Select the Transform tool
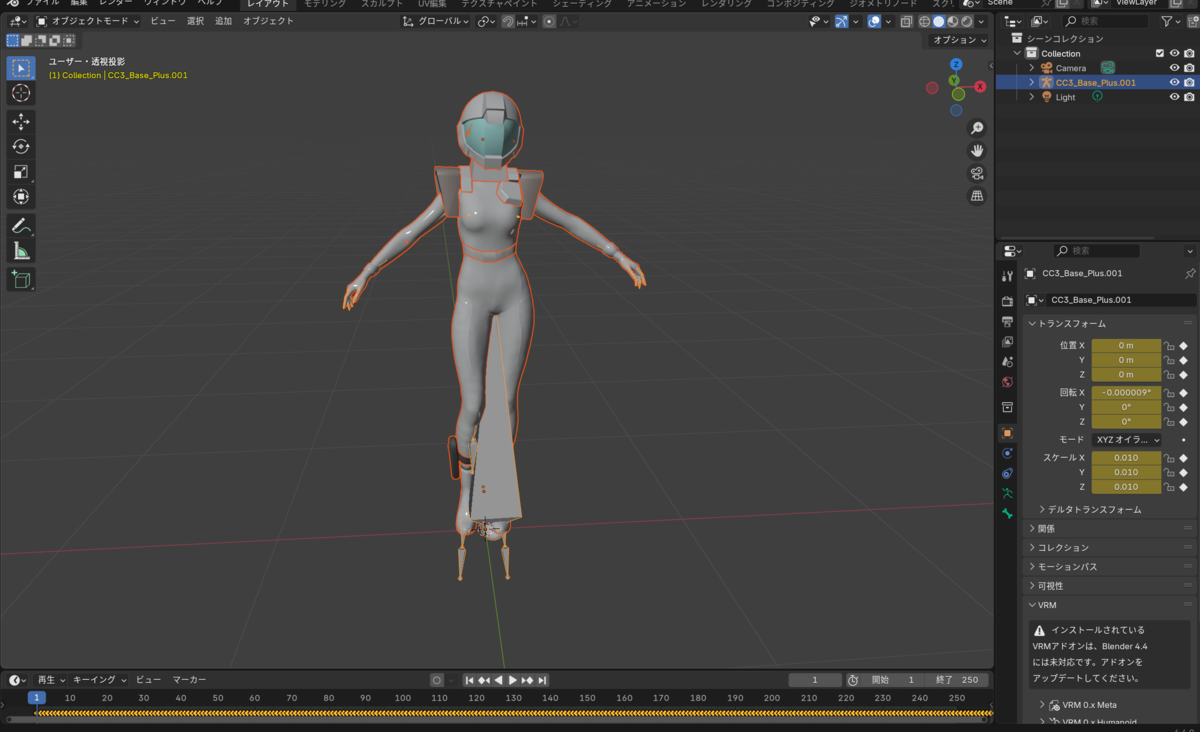Image resolution: width=1200 pixels, height=732 pixels. (x=21, y=197)
